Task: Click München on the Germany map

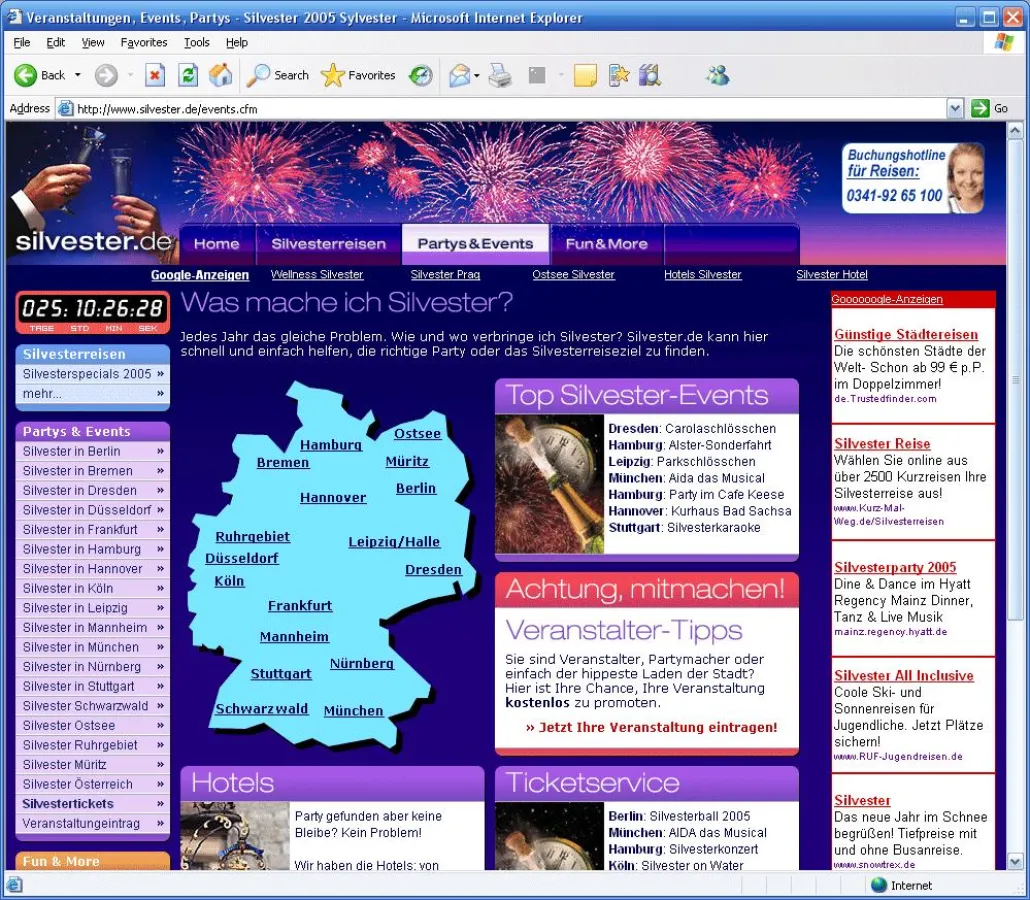Action: click(353, 711)
